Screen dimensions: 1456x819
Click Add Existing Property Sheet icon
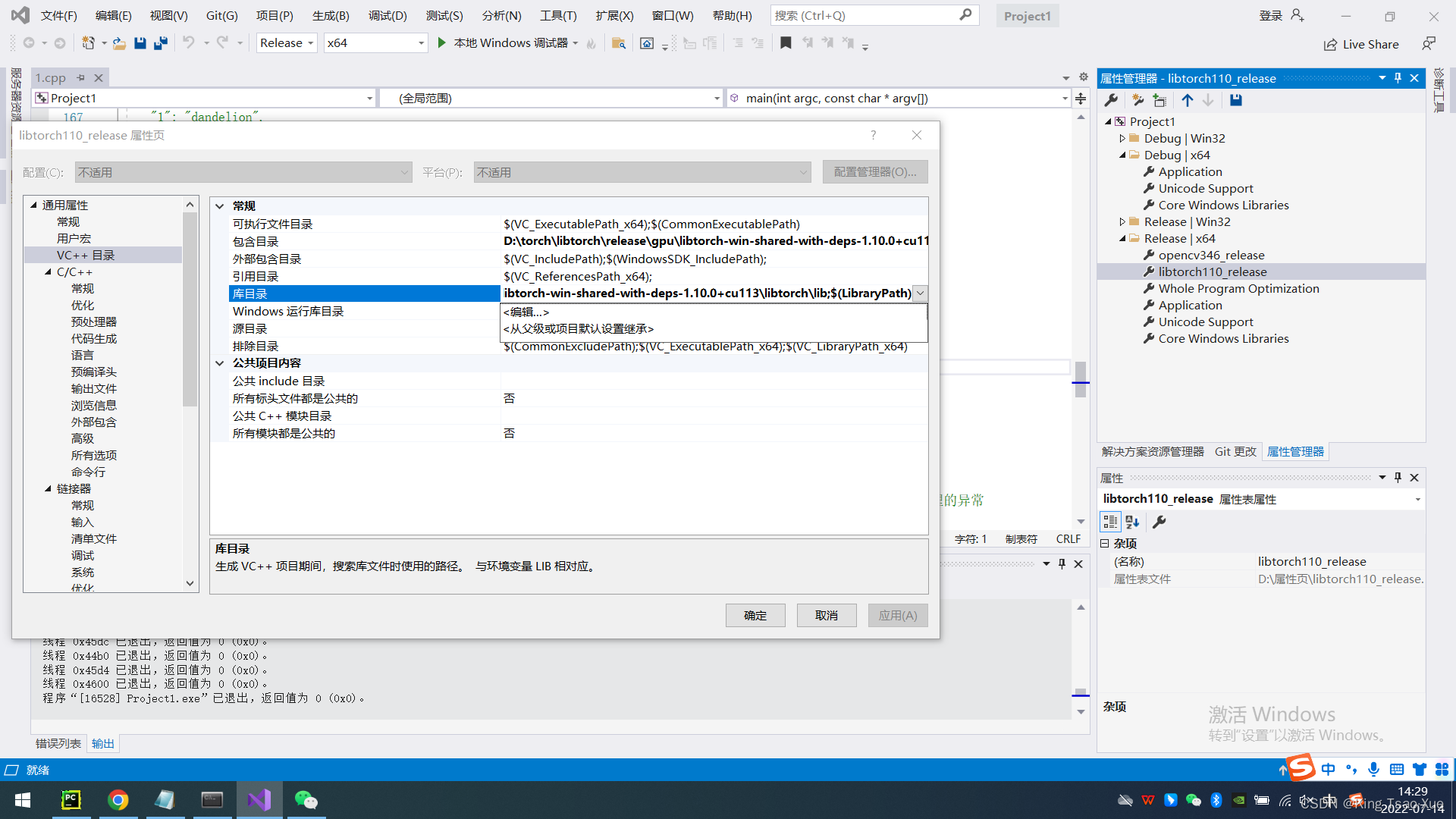(x=1159, y=100)
